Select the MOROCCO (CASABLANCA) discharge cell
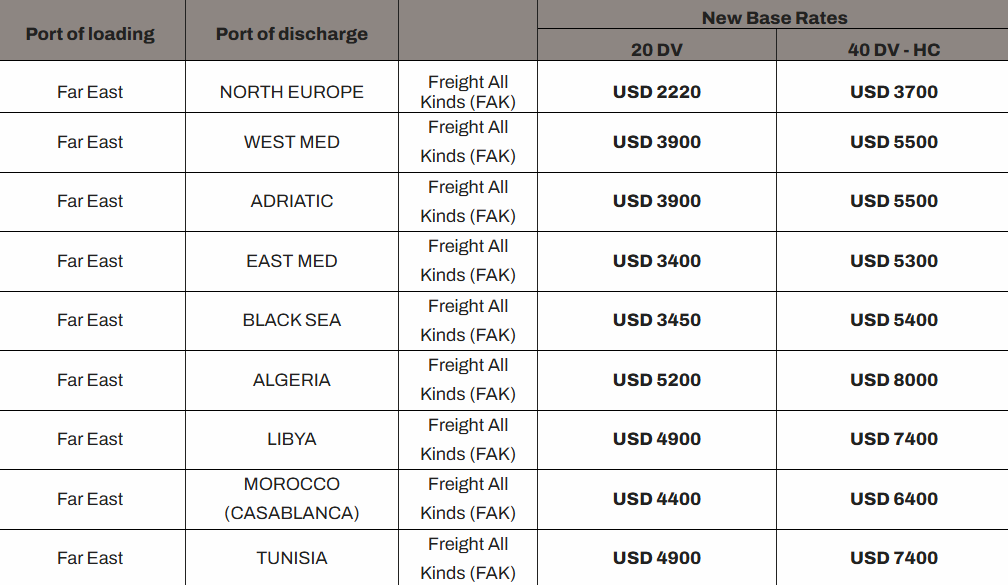The image size is (1008, 585). tap(291, 498)
